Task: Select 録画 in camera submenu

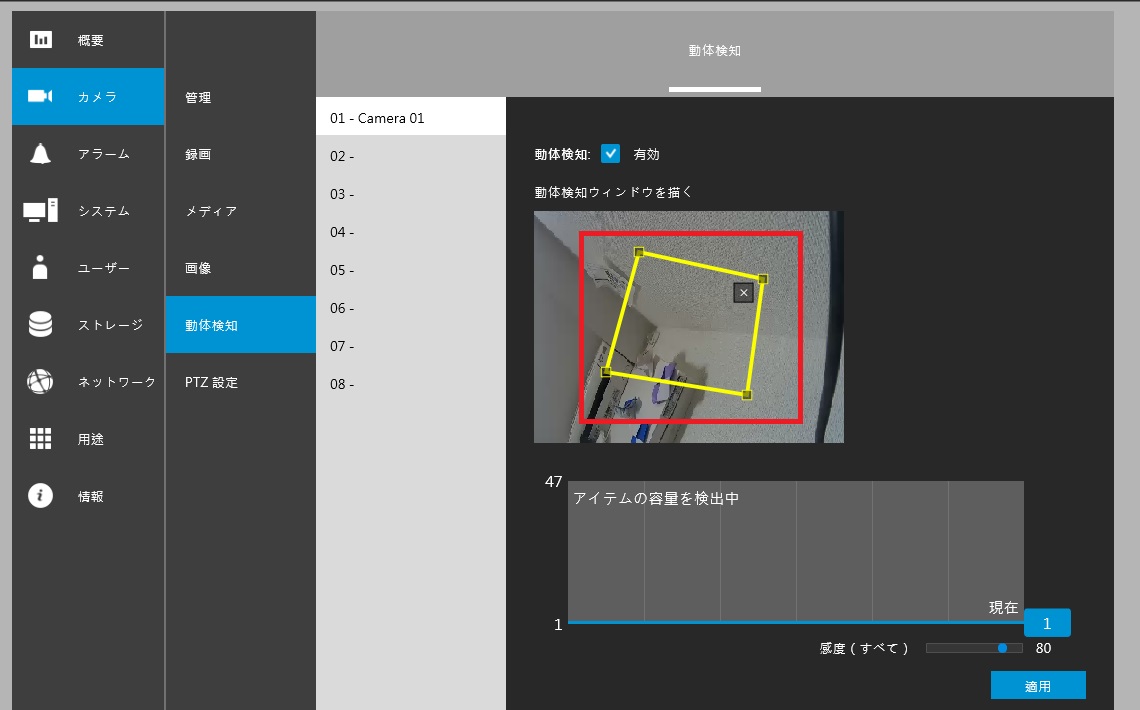Action: click(241, 154)
